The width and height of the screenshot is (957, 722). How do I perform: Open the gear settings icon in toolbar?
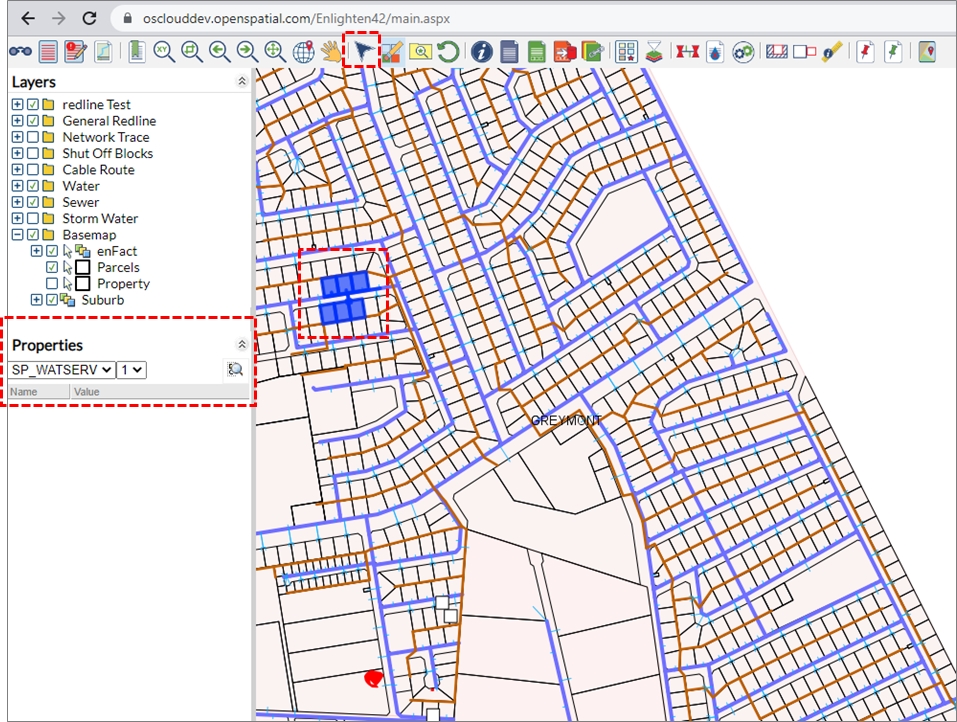click(742, 51)
